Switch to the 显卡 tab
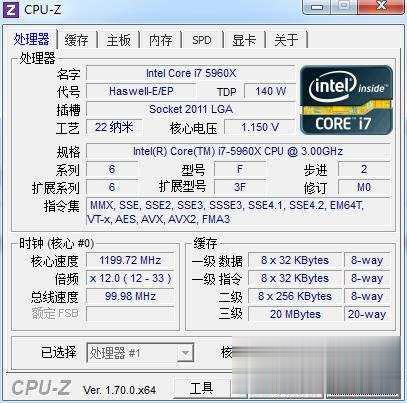 [244, 40]
